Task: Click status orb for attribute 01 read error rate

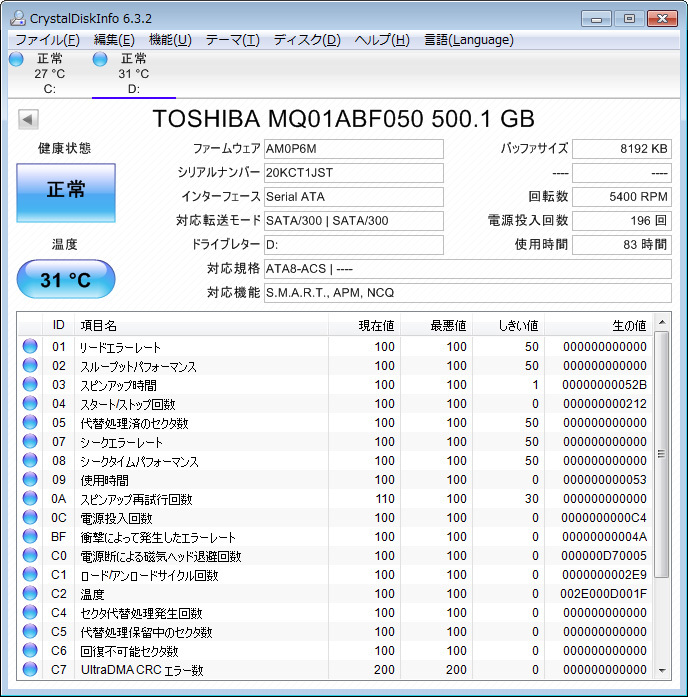Action: 30,347
